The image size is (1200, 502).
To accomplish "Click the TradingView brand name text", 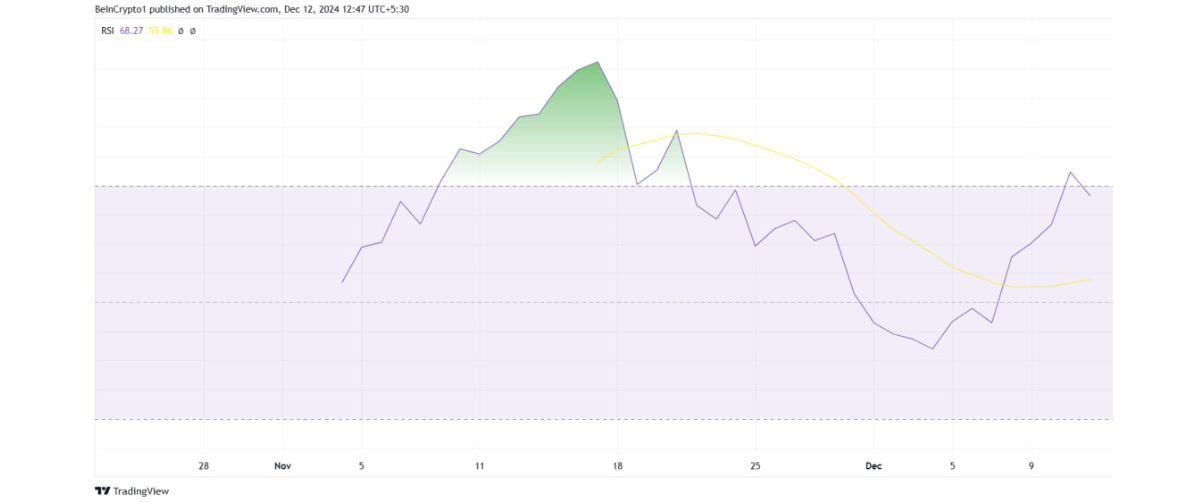I will click(141, 491).
